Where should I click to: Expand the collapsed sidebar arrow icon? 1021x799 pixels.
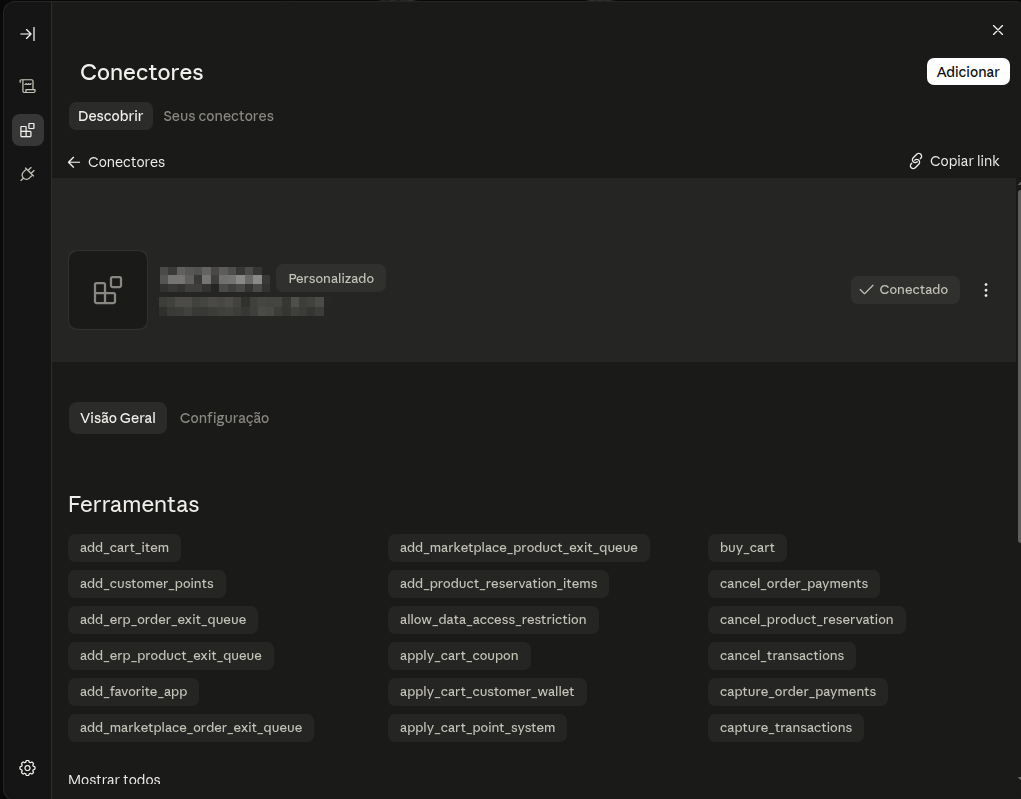(x=27, y=34)
